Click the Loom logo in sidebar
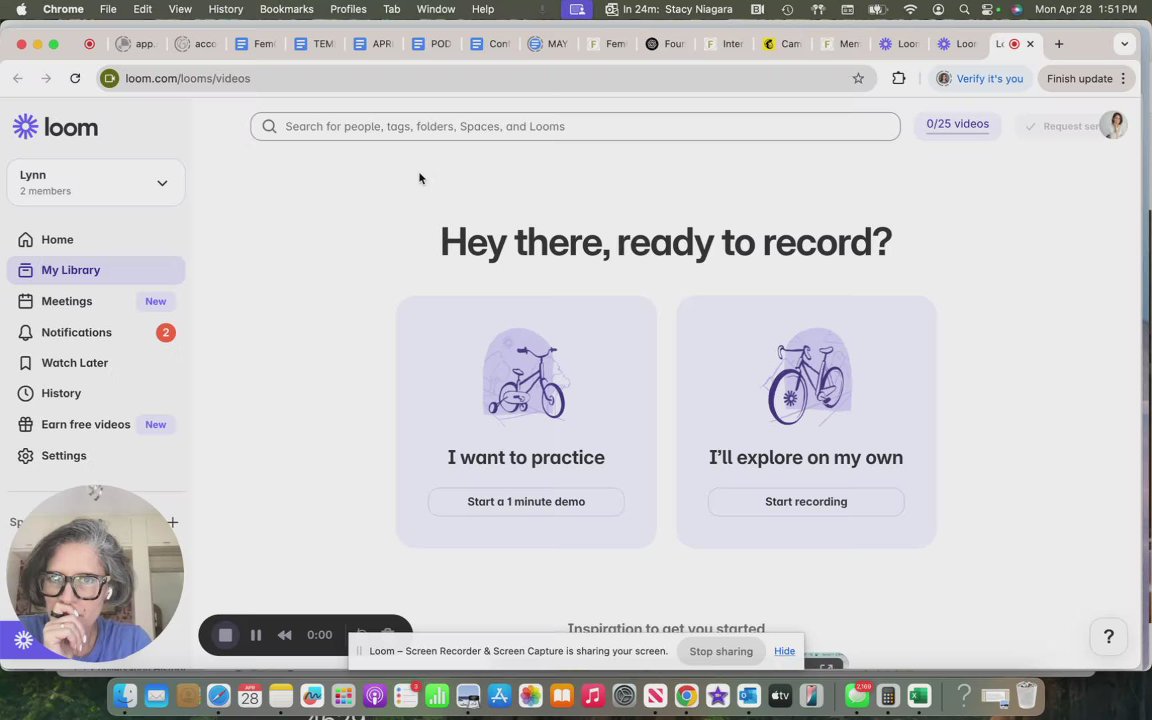The image size is (1152, 720). [55, 127]
